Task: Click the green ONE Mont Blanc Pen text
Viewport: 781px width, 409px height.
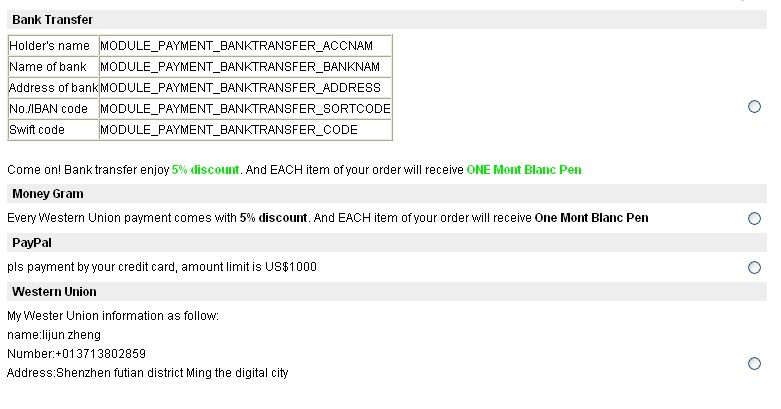Action: coord(523,169)
